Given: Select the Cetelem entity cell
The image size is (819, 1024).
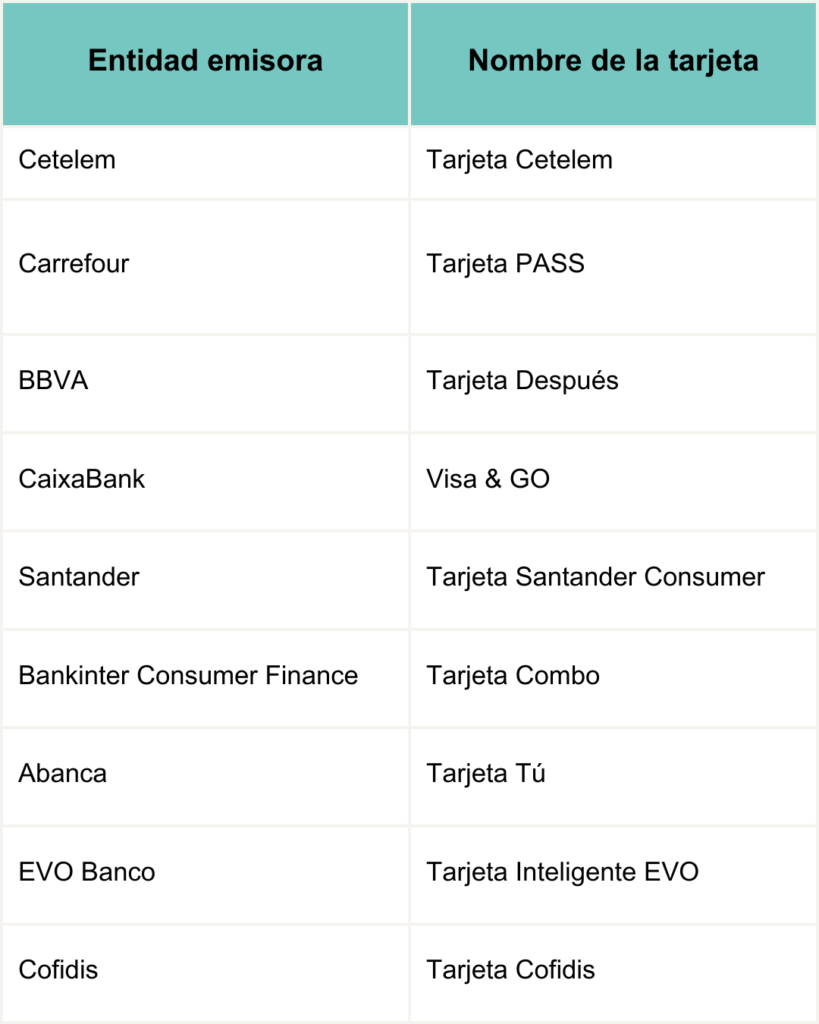Looking at the screenshot, I should [205, 163].
